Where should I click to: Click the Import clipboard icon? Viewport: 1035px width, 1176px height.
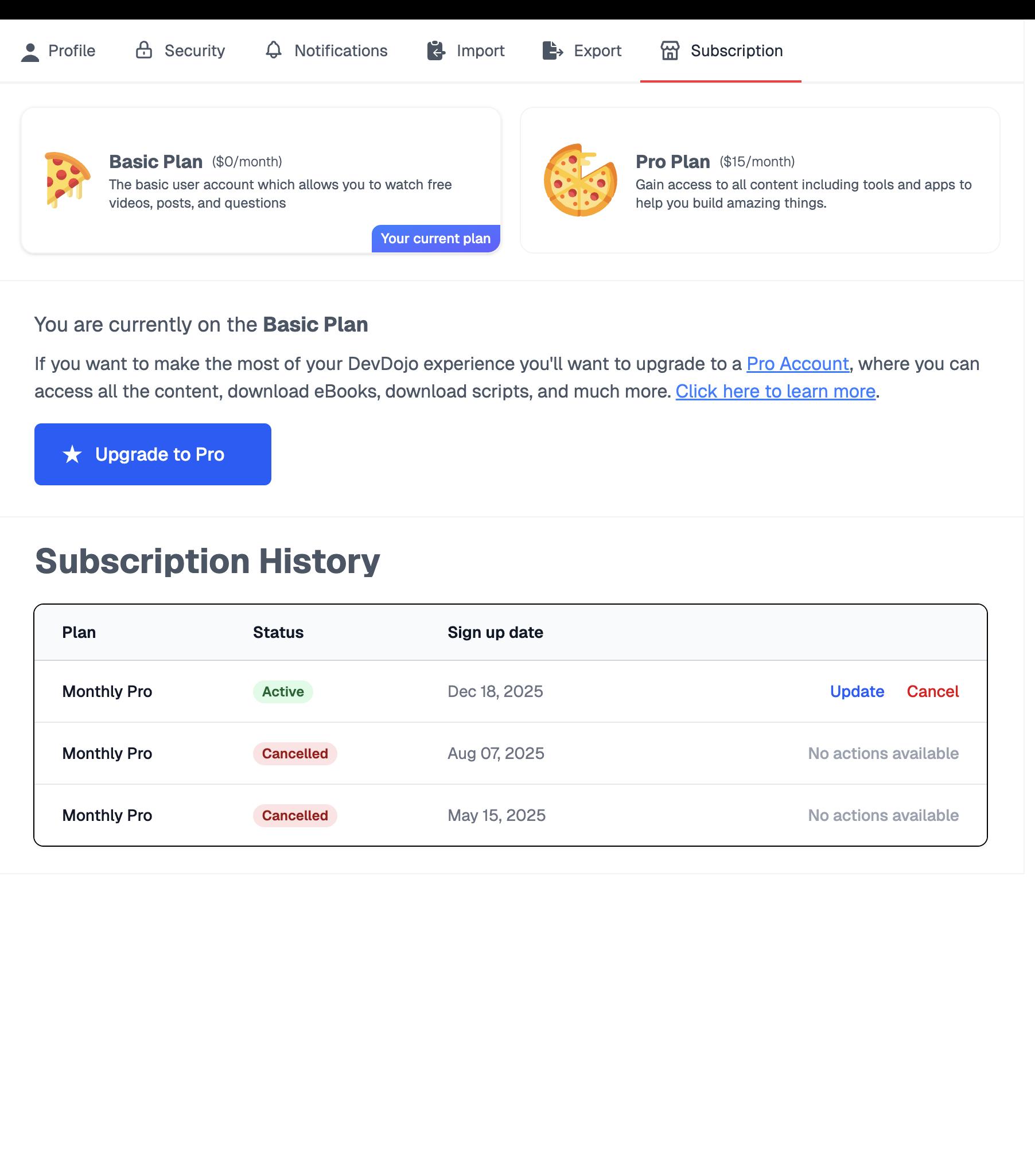436,50
